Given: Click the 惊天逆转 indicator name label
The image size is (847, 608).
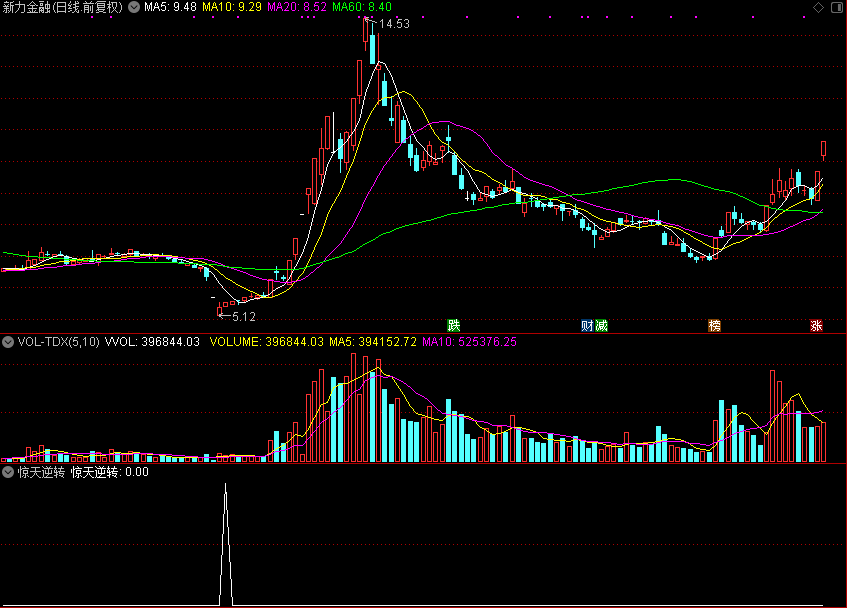Looking at the screenshot, I should tap(41, 472).
